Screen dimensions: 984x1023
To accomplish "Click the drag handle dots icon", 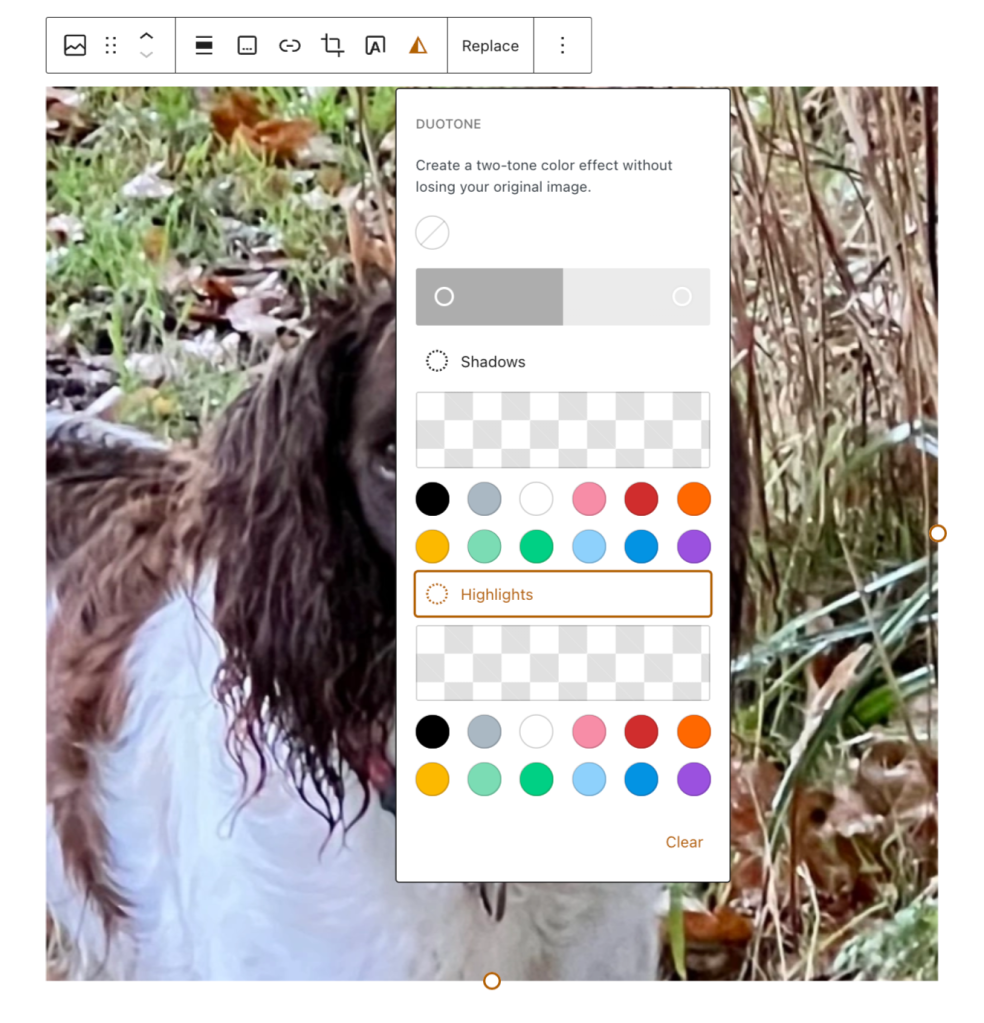I will coord(111,46).
